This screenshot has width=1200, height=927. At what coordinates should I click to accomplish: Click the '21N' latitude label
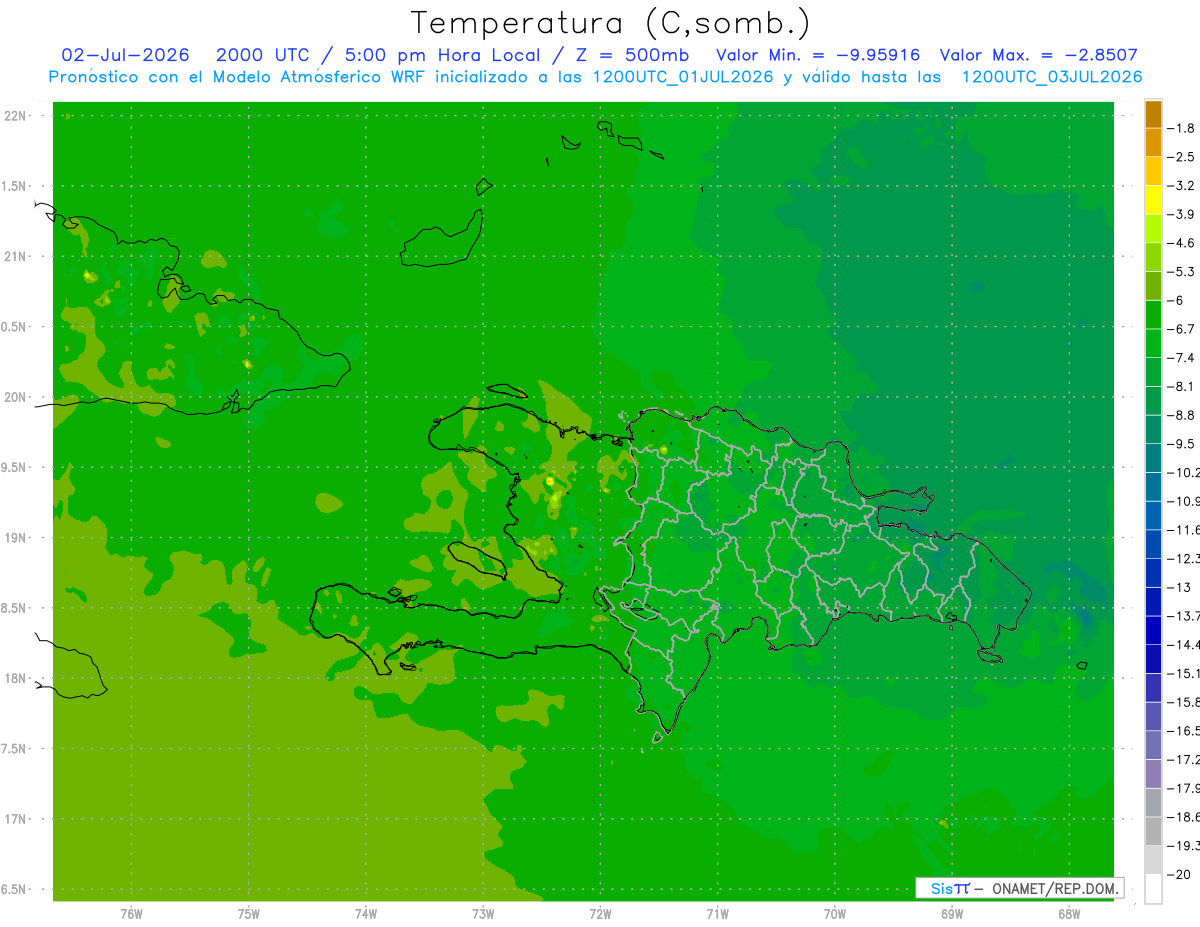(x=17, y=256)
